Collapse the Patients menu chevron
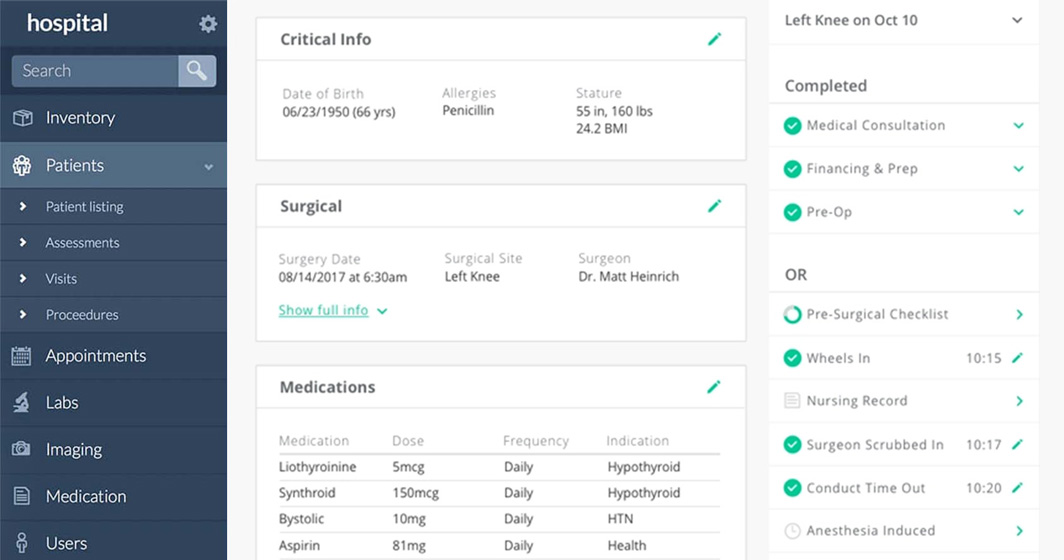The width and height of the screenshot is (1064, 560). (209, 166)
